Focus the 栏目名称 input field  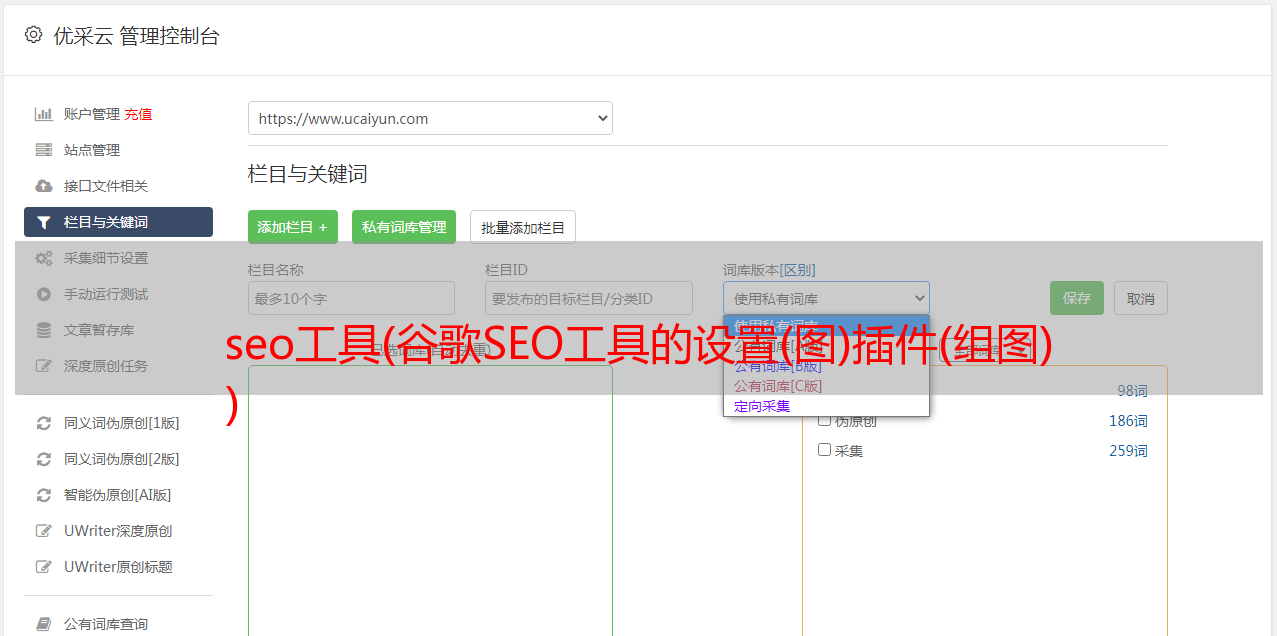tap(351, 298)
